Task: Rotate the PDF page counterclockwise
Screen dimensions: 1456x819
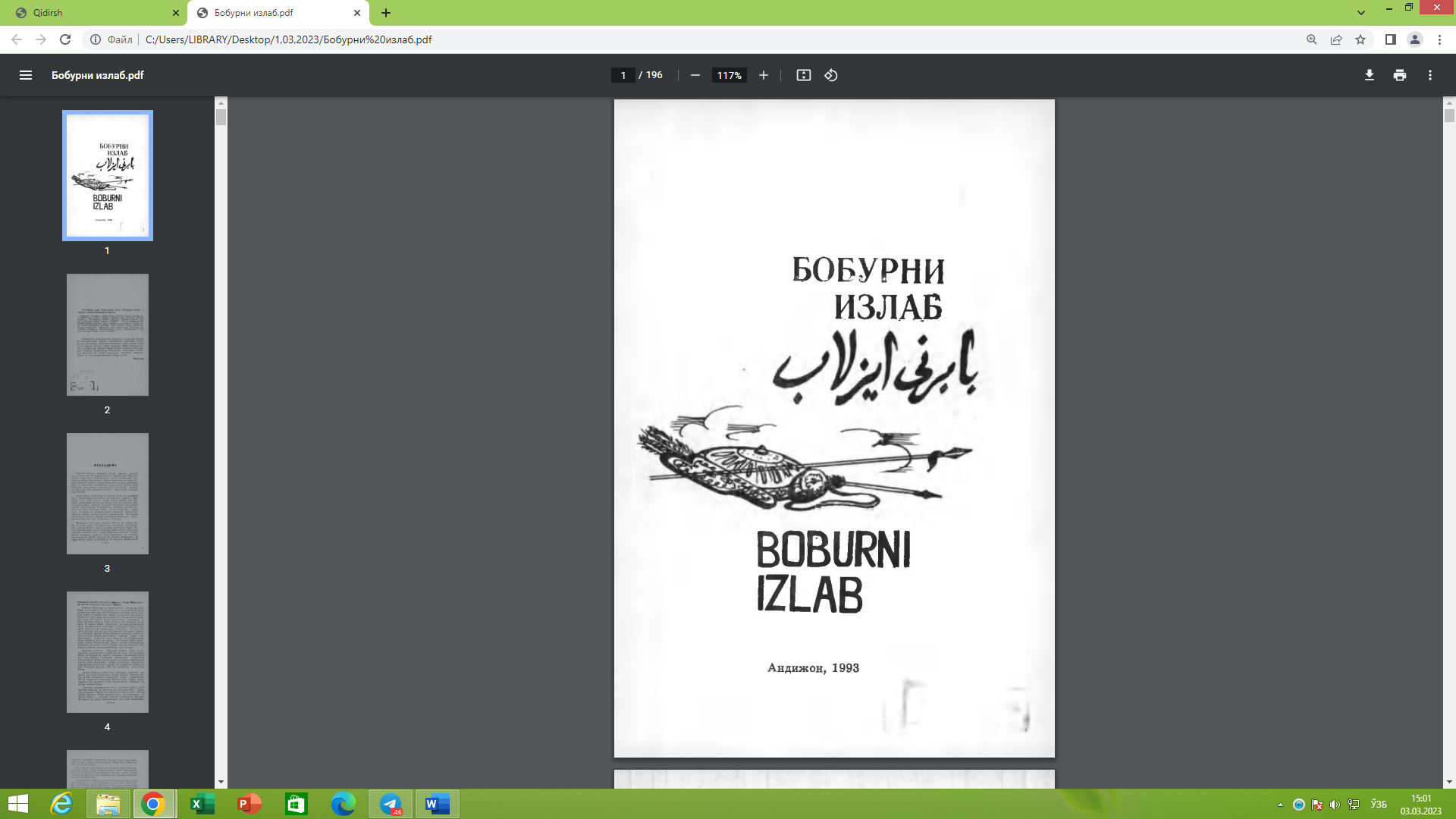Action: (x=830, y=75)
